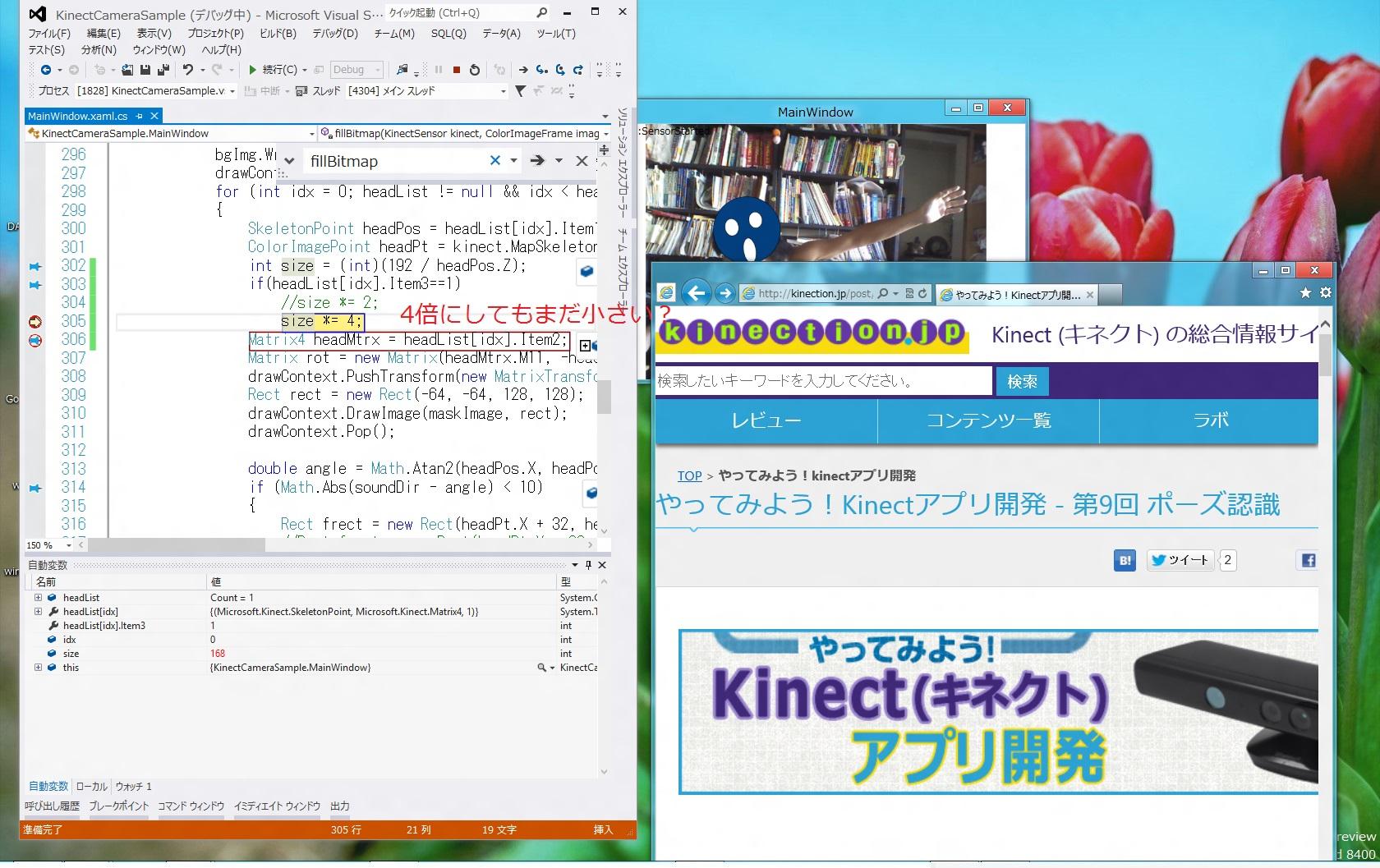This screenshot has width=1380, height=868.
Task: Step Out of the current function
Action: pyautogui.click(x=578, y=70)
